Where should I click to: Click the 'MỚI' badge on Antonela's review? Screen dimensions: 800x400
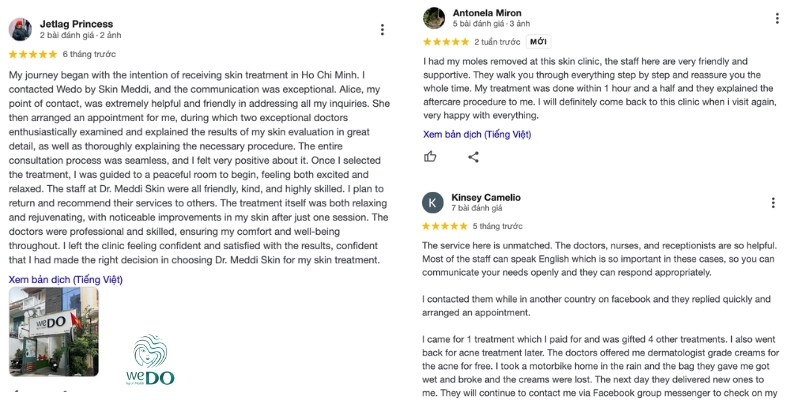click(538, 42)
